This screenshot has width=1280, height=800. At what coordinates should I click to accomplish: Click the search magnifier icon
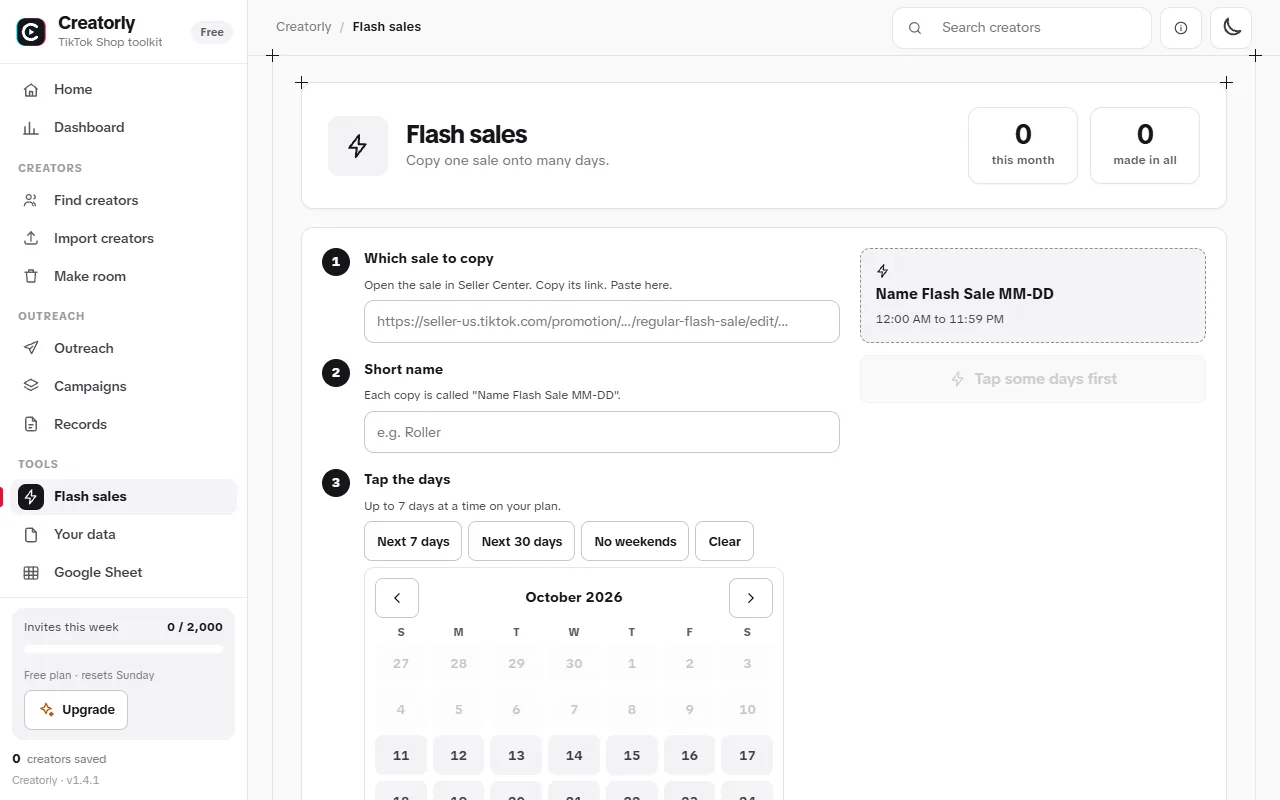click(915, 28)
